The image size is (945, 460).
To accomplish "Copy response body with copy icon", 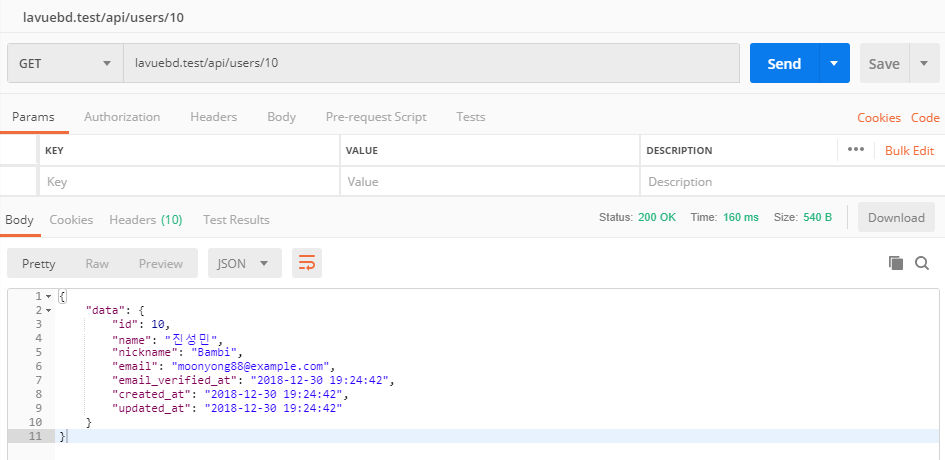I will pyautogui.click(x=896, y=263).
